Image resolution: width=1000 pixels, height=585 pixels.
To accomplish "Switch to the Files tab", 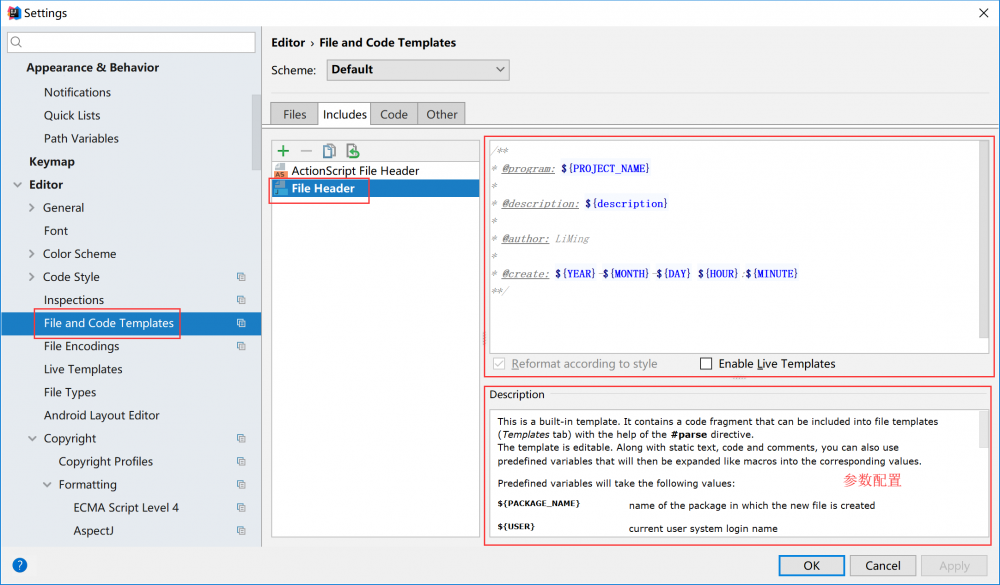I will pyautogui.click(x=295, y=114).
